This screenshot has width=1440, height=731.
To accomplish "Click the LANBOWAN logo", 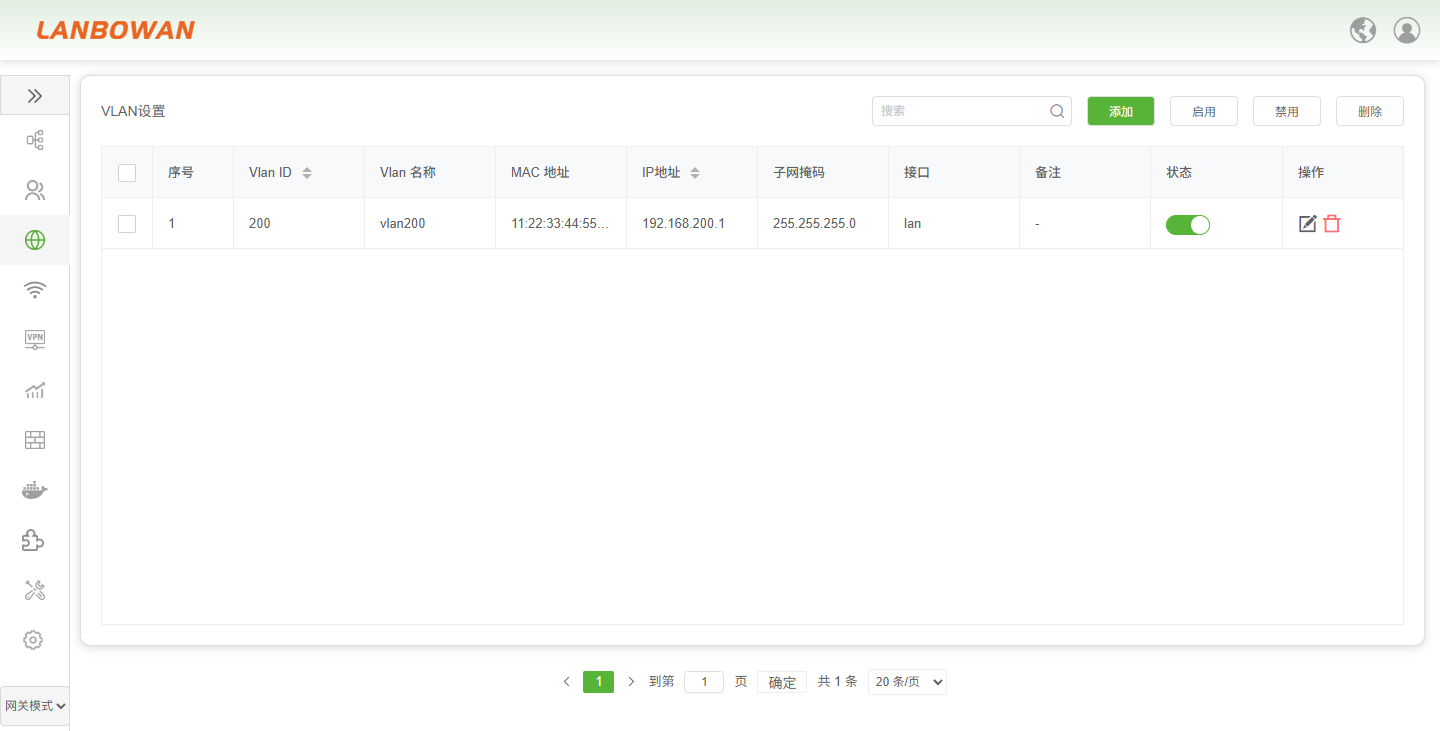I will [x=116, y=31].
